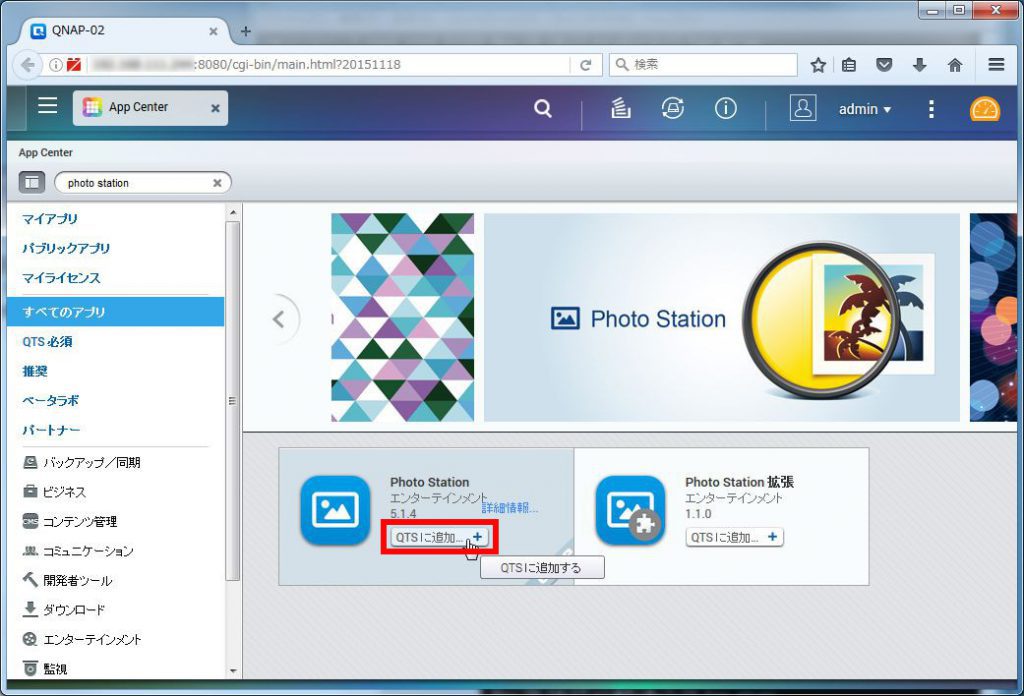This screenshot has width=1024, height=696.
Task: Click the sidebar vertical scrollbar thumb
Action: pyautogui.click(x=232, y=401)
